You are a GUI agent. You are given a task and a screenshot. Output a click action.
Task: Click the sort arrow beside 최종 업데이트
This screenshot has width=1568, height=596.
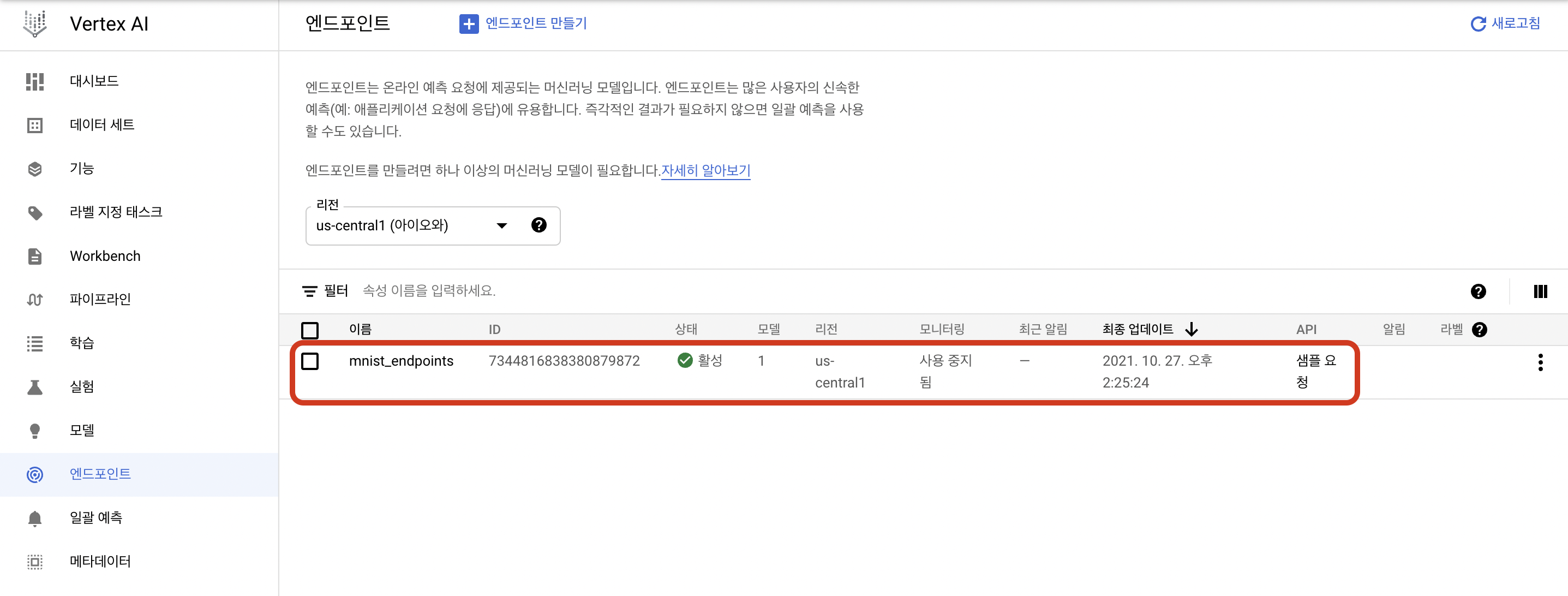tap(1191, 329)
